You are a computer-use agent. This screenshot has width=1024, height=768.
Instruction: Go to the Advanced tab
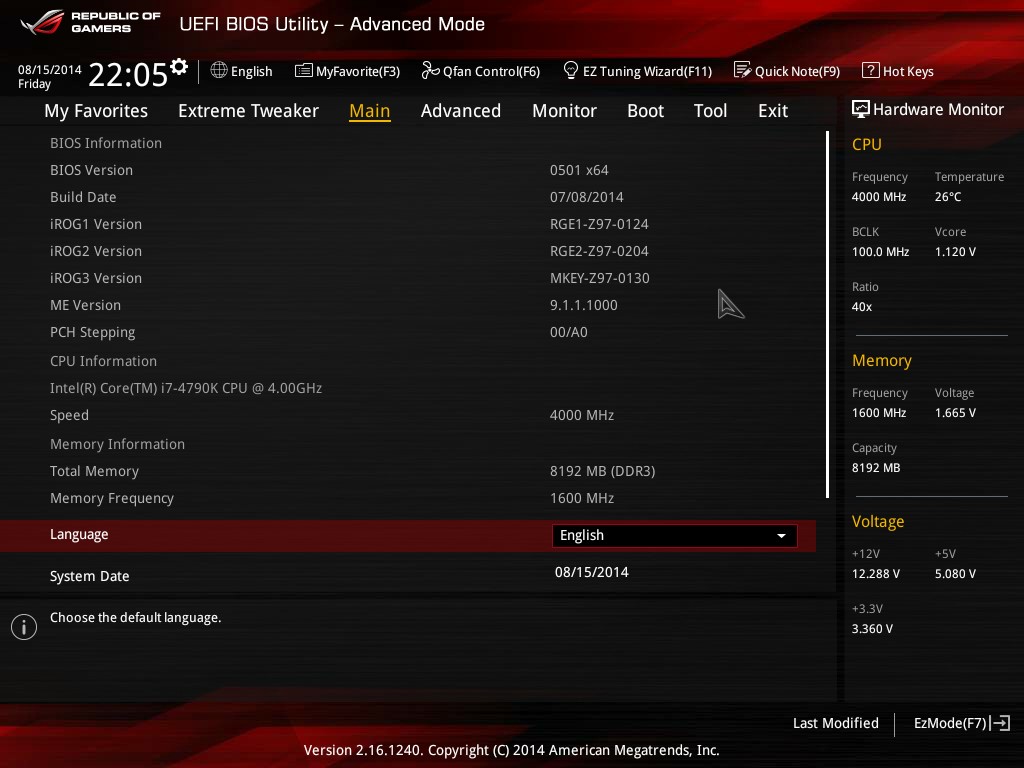pyautogui.click(x=460, y=111)
